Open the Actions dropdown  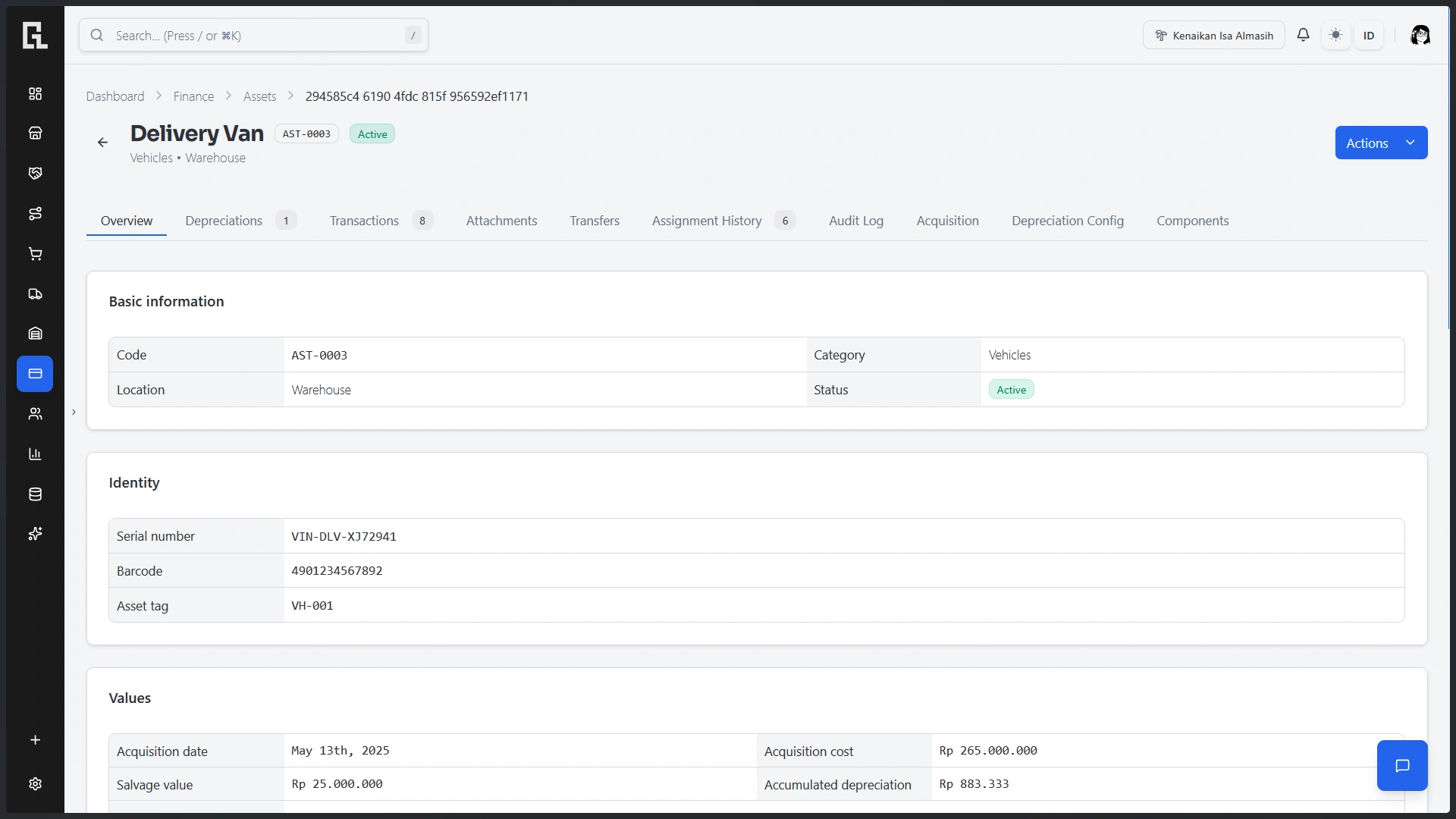(x=1381, y=143)
